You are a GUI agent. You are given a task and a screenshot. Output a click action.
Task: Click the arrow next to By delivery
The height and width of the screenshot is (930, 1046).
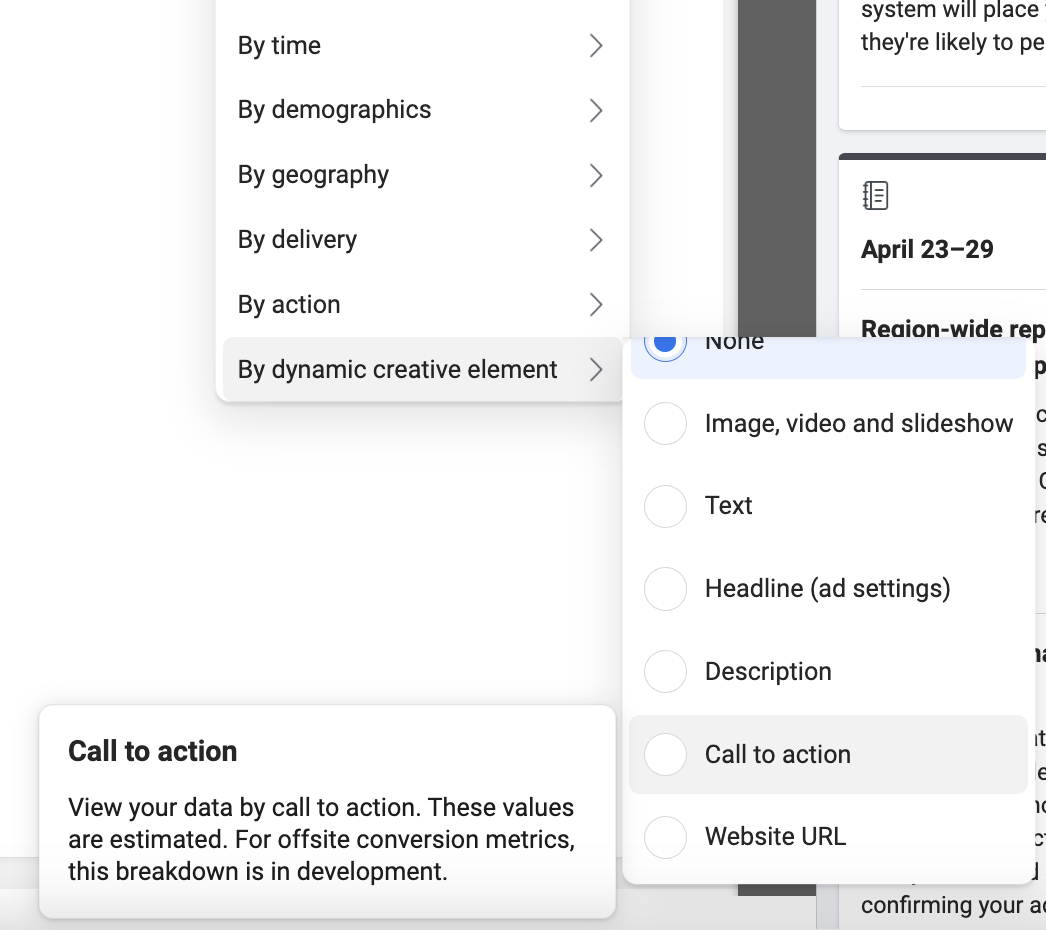(596, 240)
